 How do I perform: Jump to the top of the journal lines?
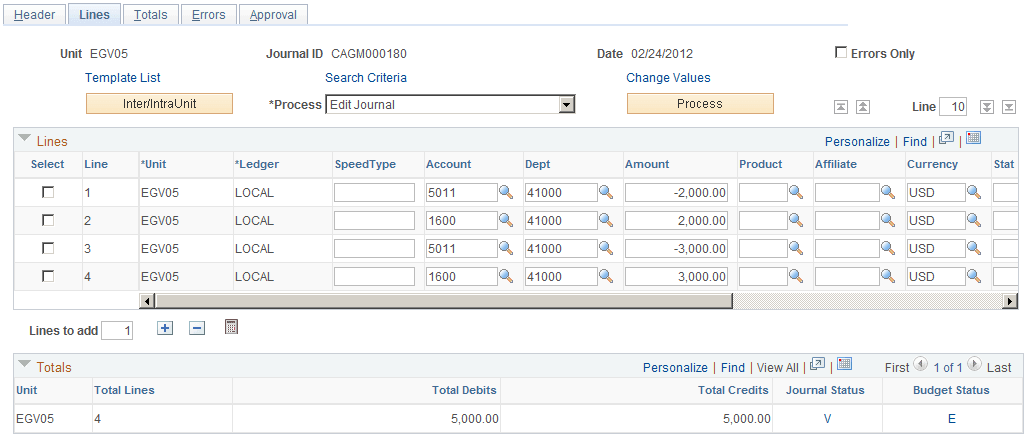point(840,107)
